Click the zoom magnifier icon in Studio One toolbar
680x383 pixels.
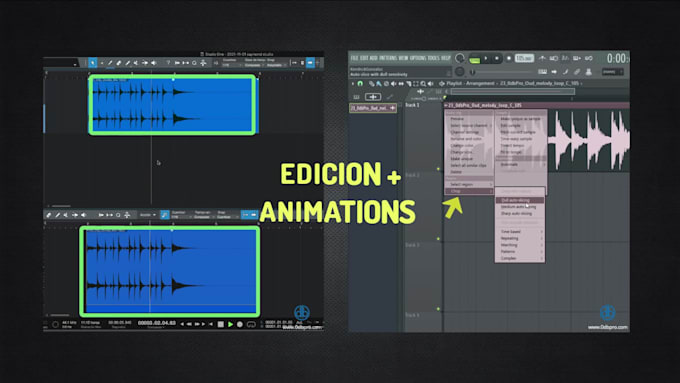click(194, 63)
